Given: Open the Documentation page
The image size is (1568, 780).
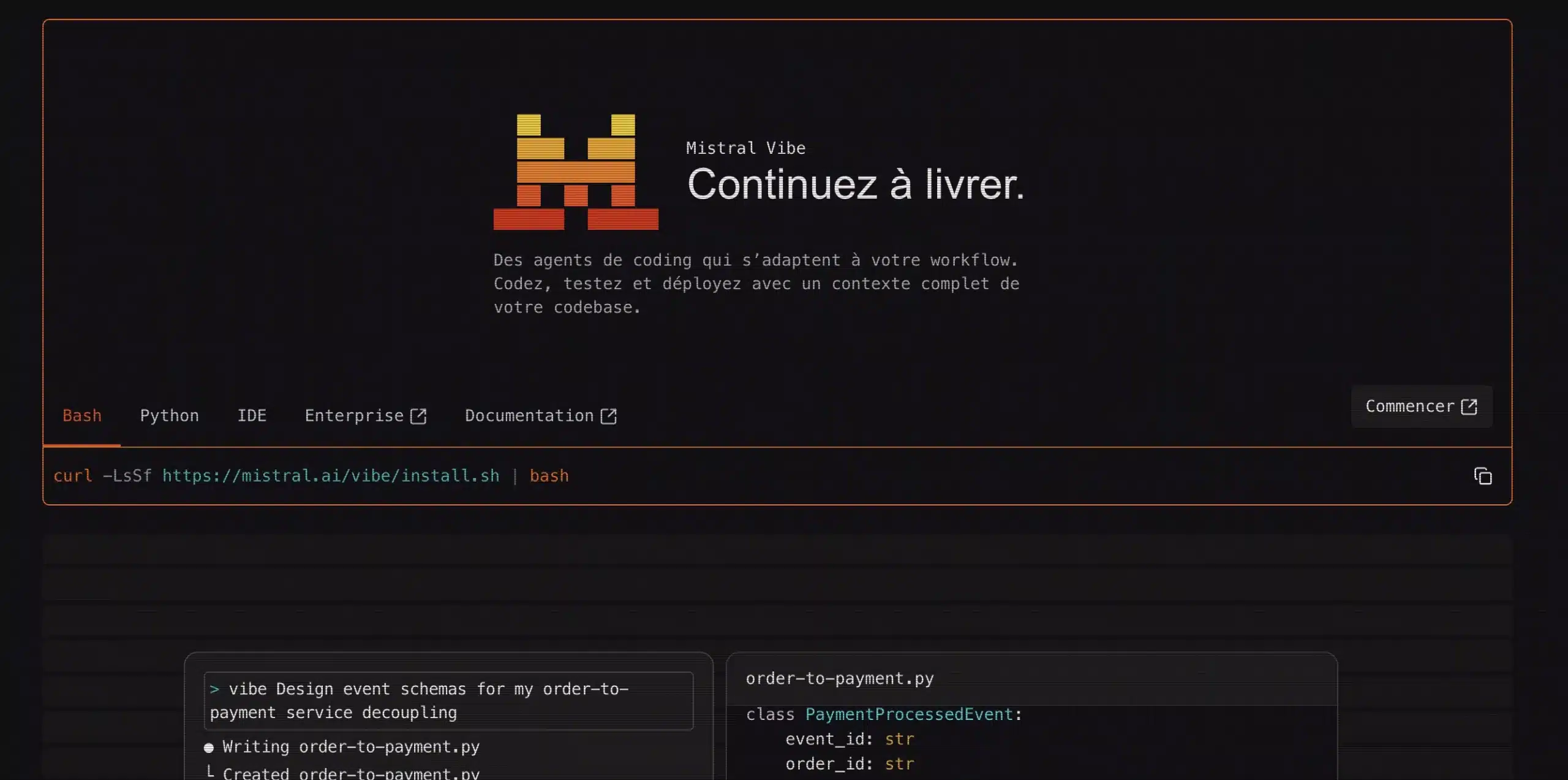Looking at the screenshot, I should pyautogui.click(x=528, y=415).
